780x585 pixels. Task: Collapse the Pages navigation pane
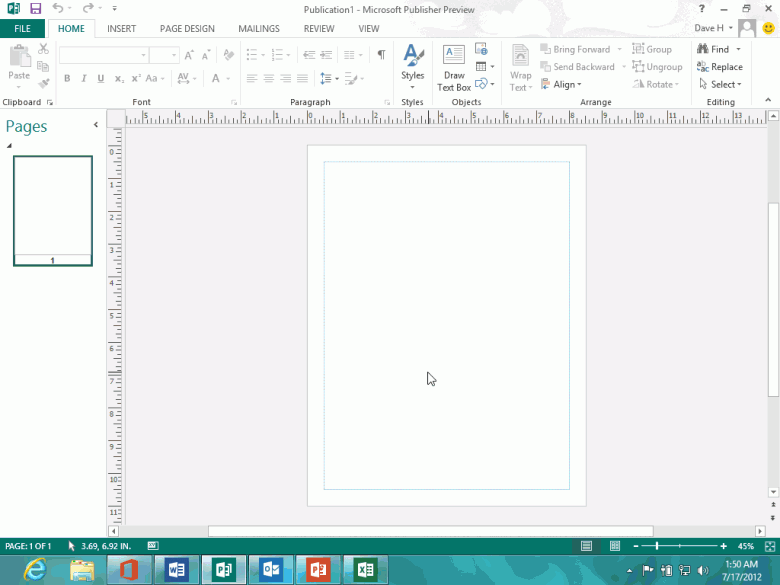point(96,125)
